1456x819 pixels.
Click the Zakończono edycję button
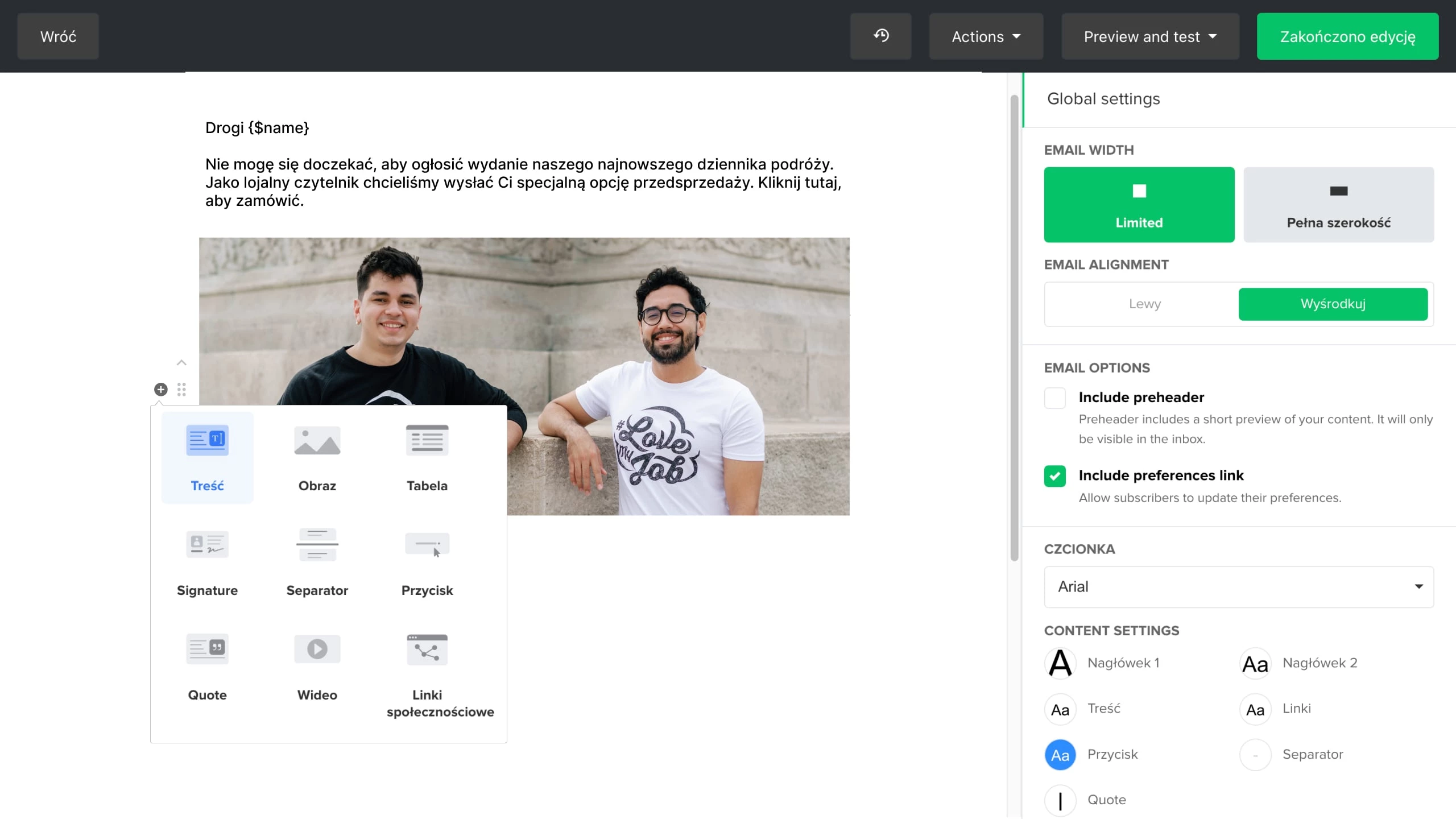click(1347, 36)
